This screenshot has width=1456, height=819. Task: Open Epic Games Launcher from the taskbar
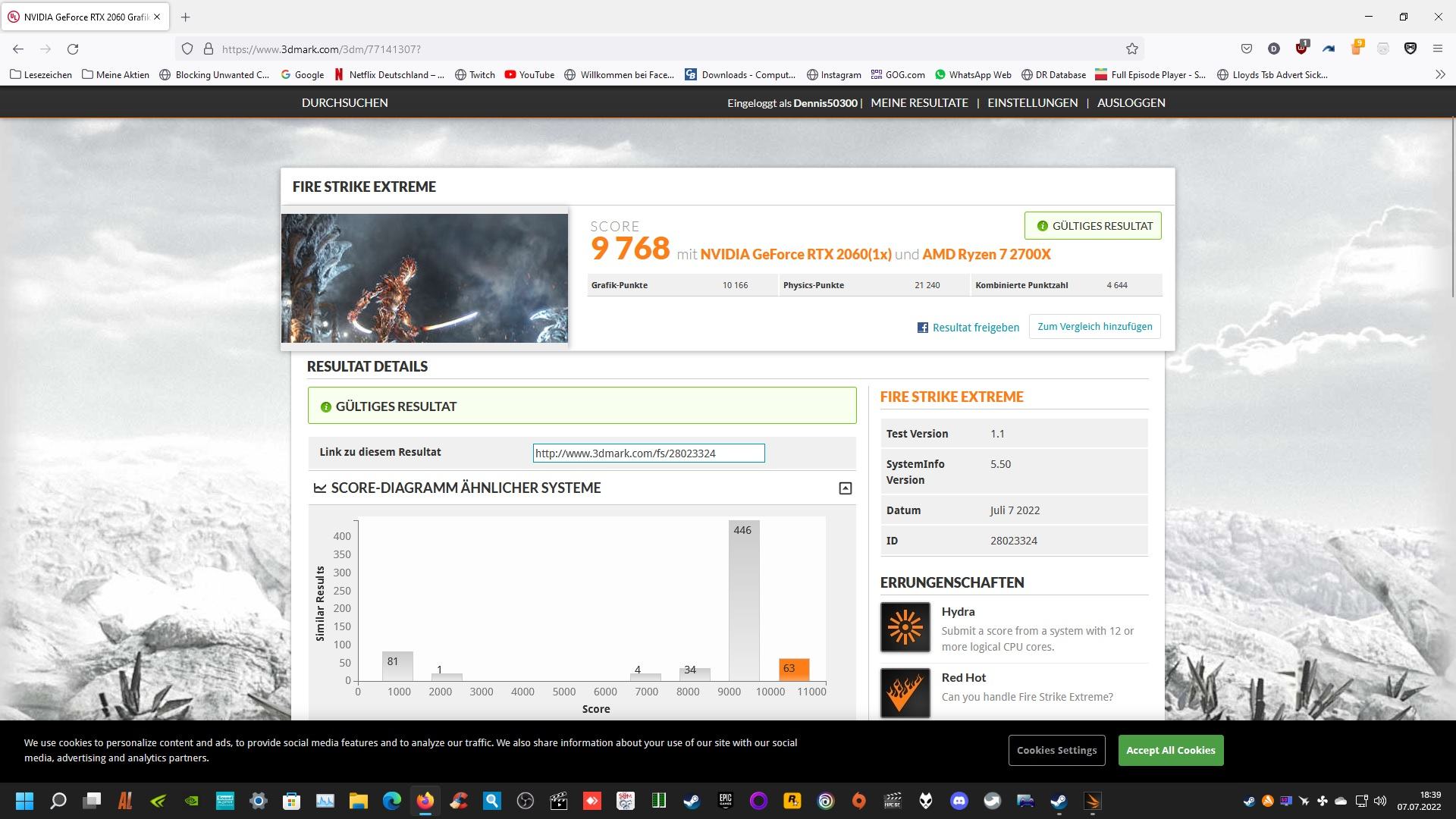coord(725,801)
